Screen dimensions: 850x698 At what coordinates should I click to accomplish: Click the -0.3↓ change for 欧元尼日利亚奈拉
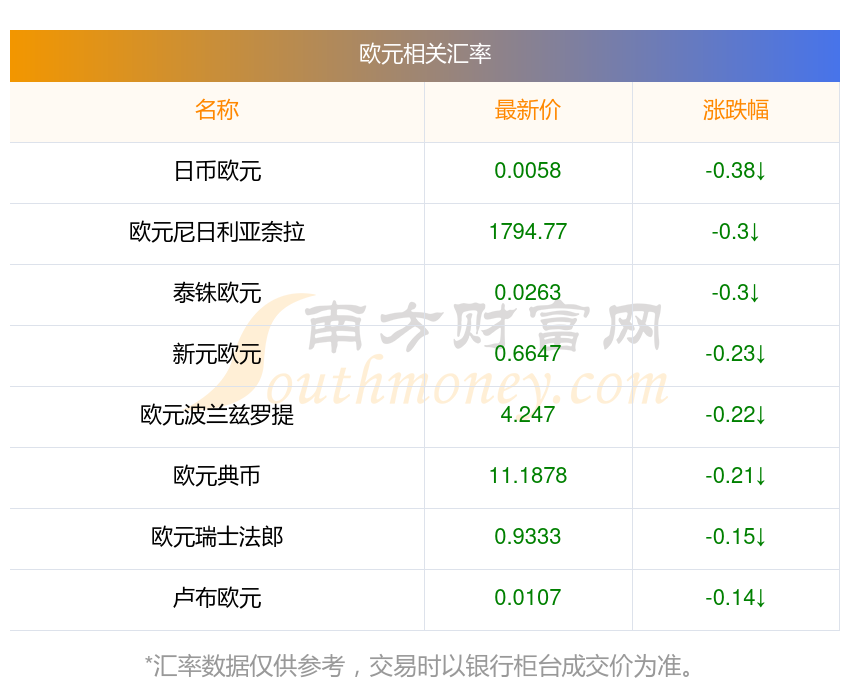(x=736, y=232)
